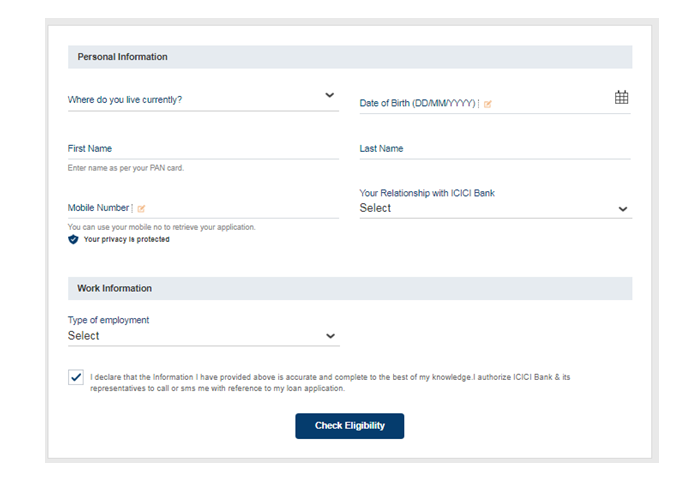Image resolution: width=685 pixels, height=482 pixels.
Task: Open the Relationship with ICICI Bank dropdown arrow
Action: point(622,209)
